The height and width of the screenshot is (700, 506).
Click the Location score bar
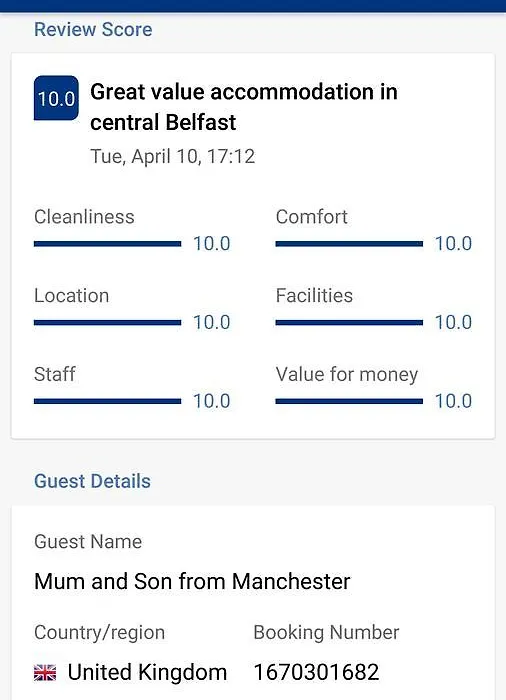pyautogui.click(x=108, y=322)
